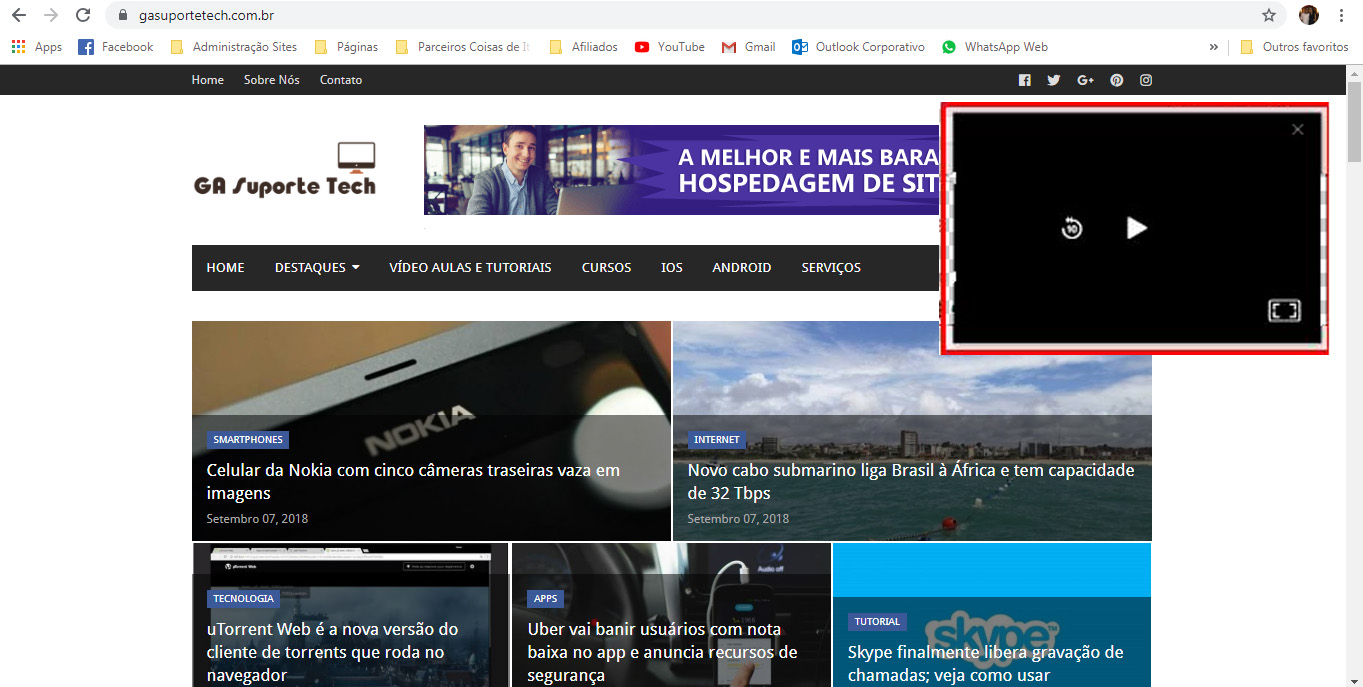Play the picture-in-picture video
1363x687 pixels.
pos(1136,228)
